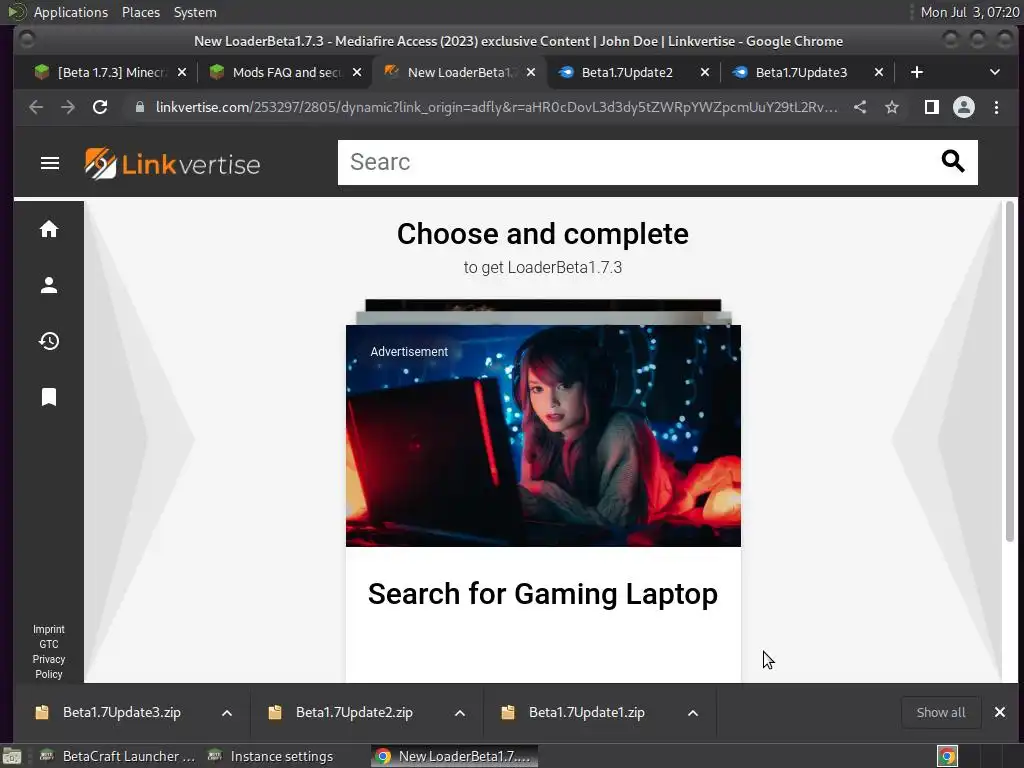Click the Chrome icon in system tray

point(947,756)
